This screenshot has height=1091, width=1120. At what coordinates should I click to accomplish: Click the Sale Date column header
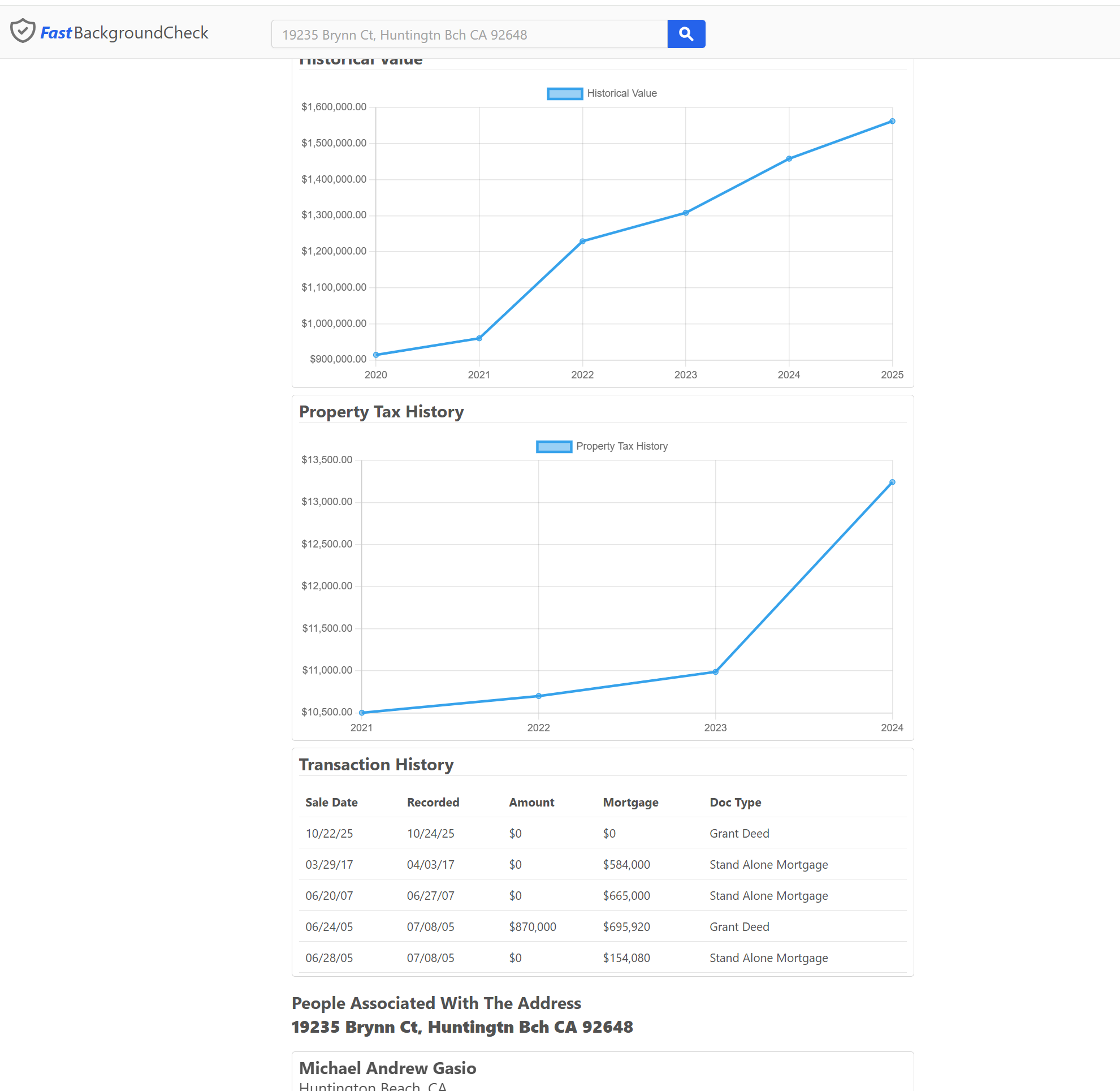331,802
